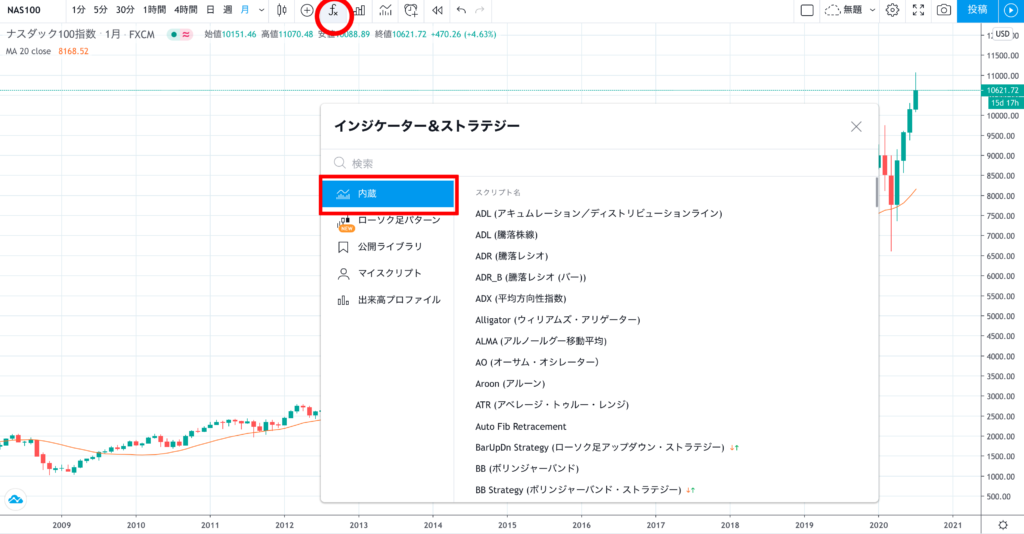Choose BB (ボリンジャーバンド) indicator

(x=527, y=468)
